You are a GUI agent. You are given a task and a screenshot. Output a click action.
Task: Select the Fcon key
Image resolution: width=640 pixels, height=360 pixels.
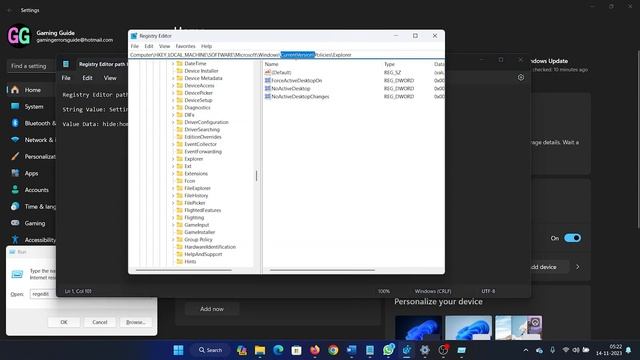[189, 181]
